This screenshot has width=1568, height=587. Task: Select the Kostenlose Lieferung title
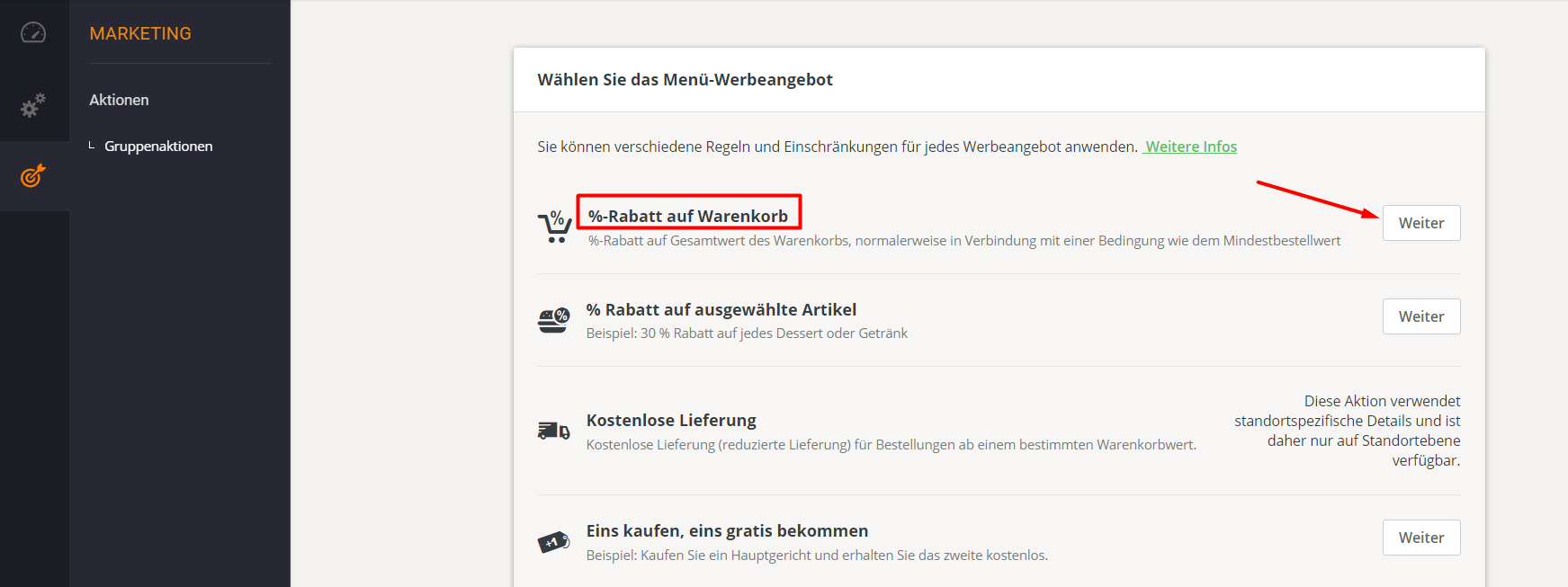click(x=671, y=420)
